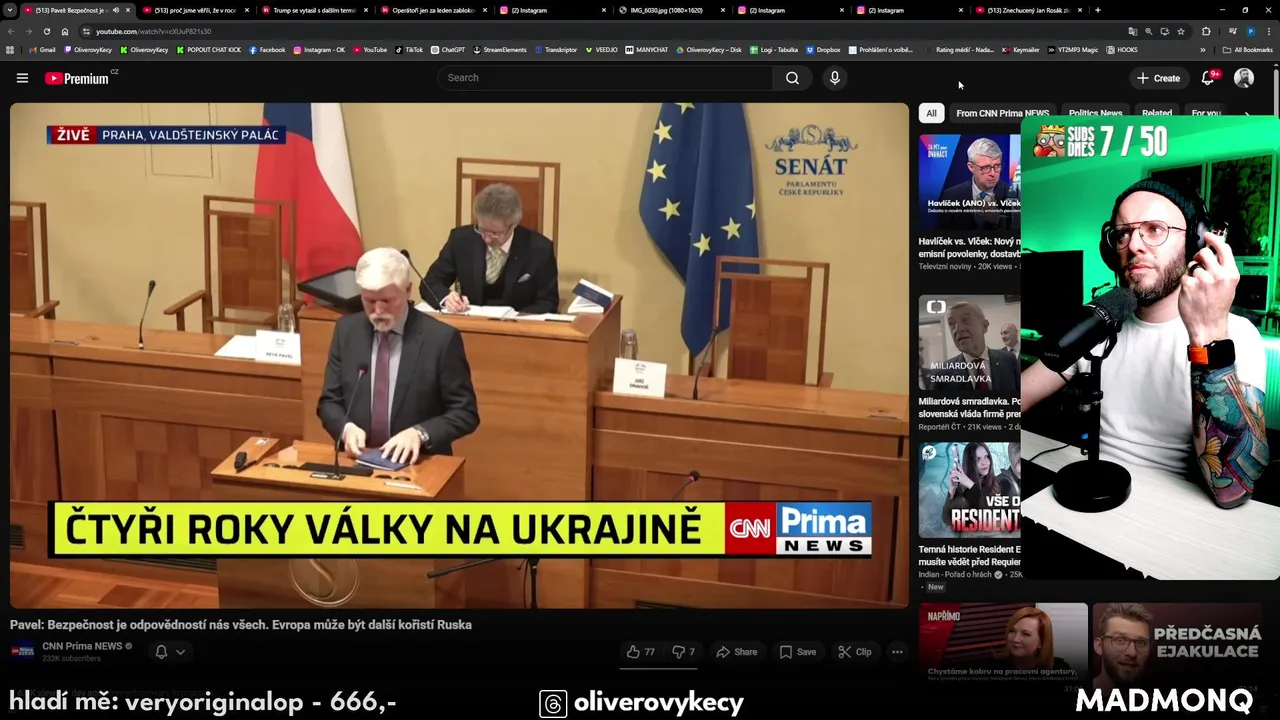Reload the page in Chrome
The width and height of the screenshot is (1280, 720).
(46, 31)
